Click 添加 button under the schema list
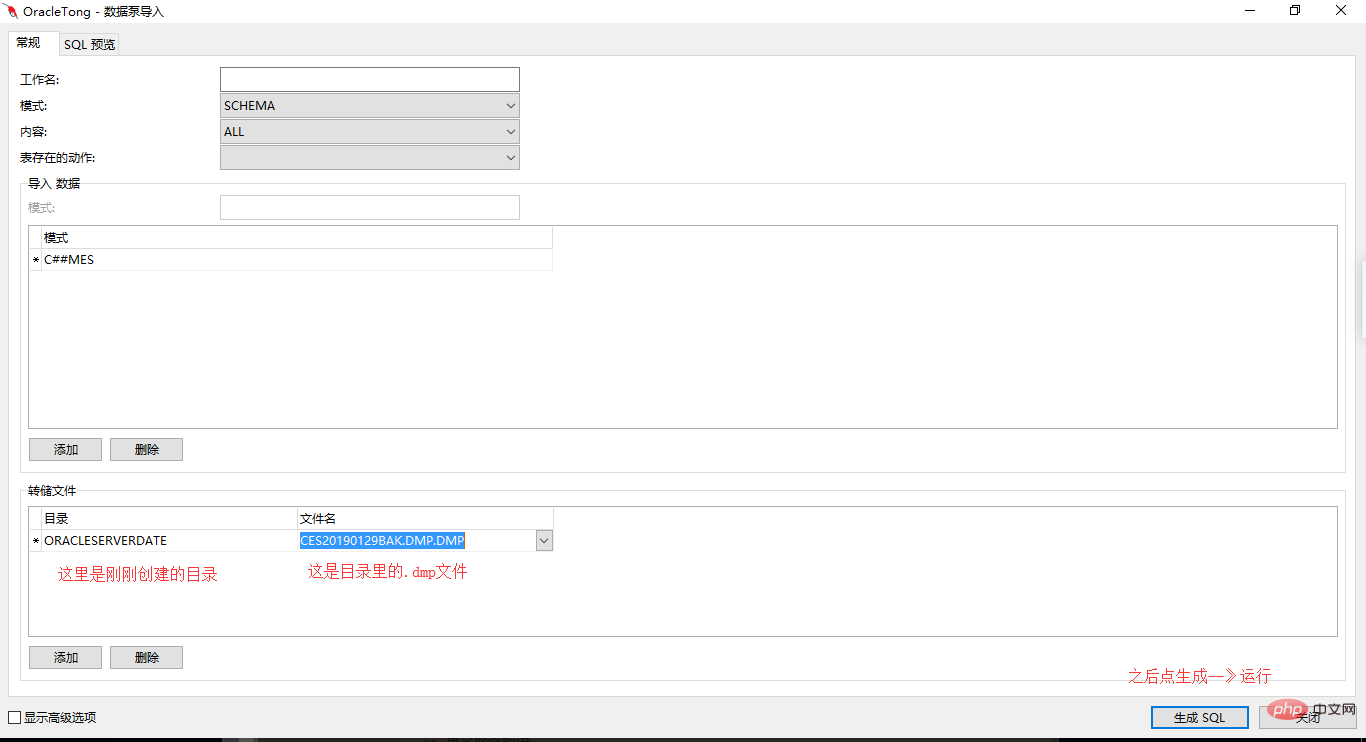The width and height of the screenshot is (1366, 742). (x=66, y=449)
